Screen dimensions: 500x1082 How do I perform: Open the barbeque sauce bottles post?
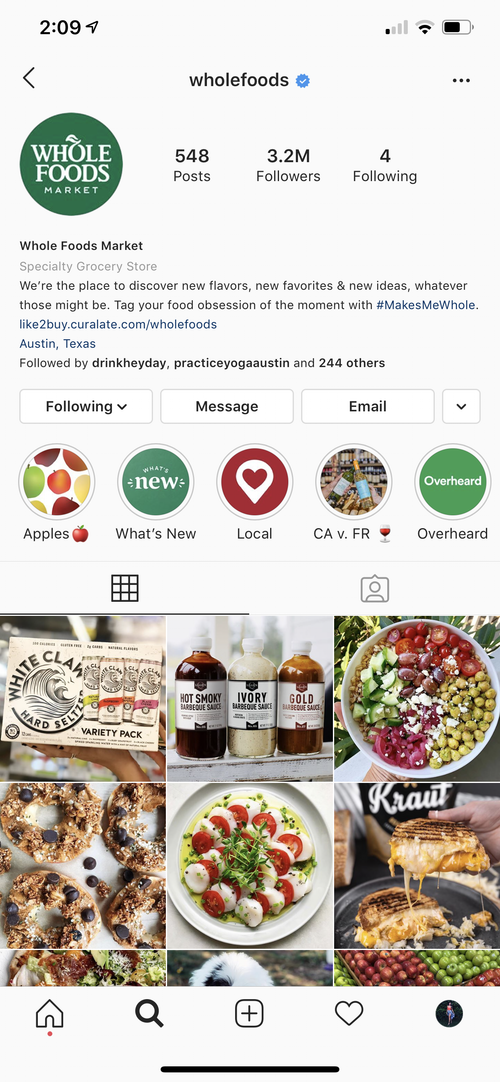(x=250, y=698)
